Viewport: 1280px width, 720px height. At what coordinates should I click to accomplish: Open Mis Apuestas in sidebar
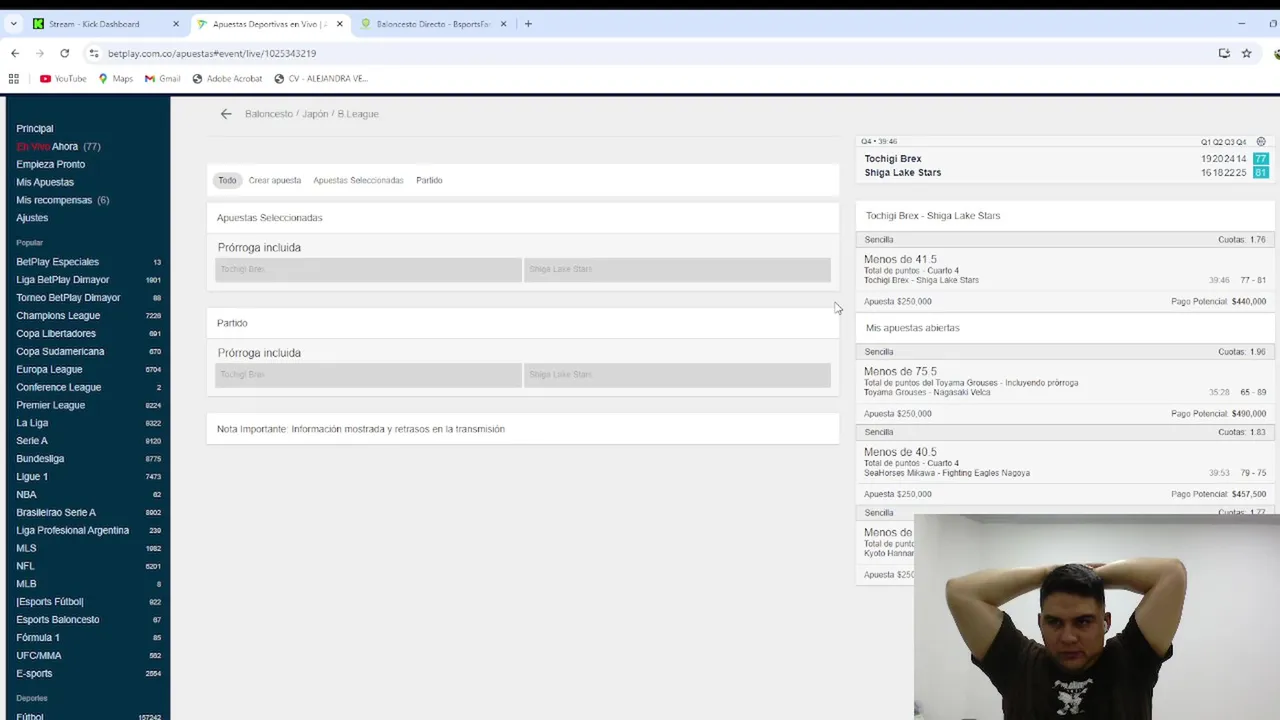45,182
